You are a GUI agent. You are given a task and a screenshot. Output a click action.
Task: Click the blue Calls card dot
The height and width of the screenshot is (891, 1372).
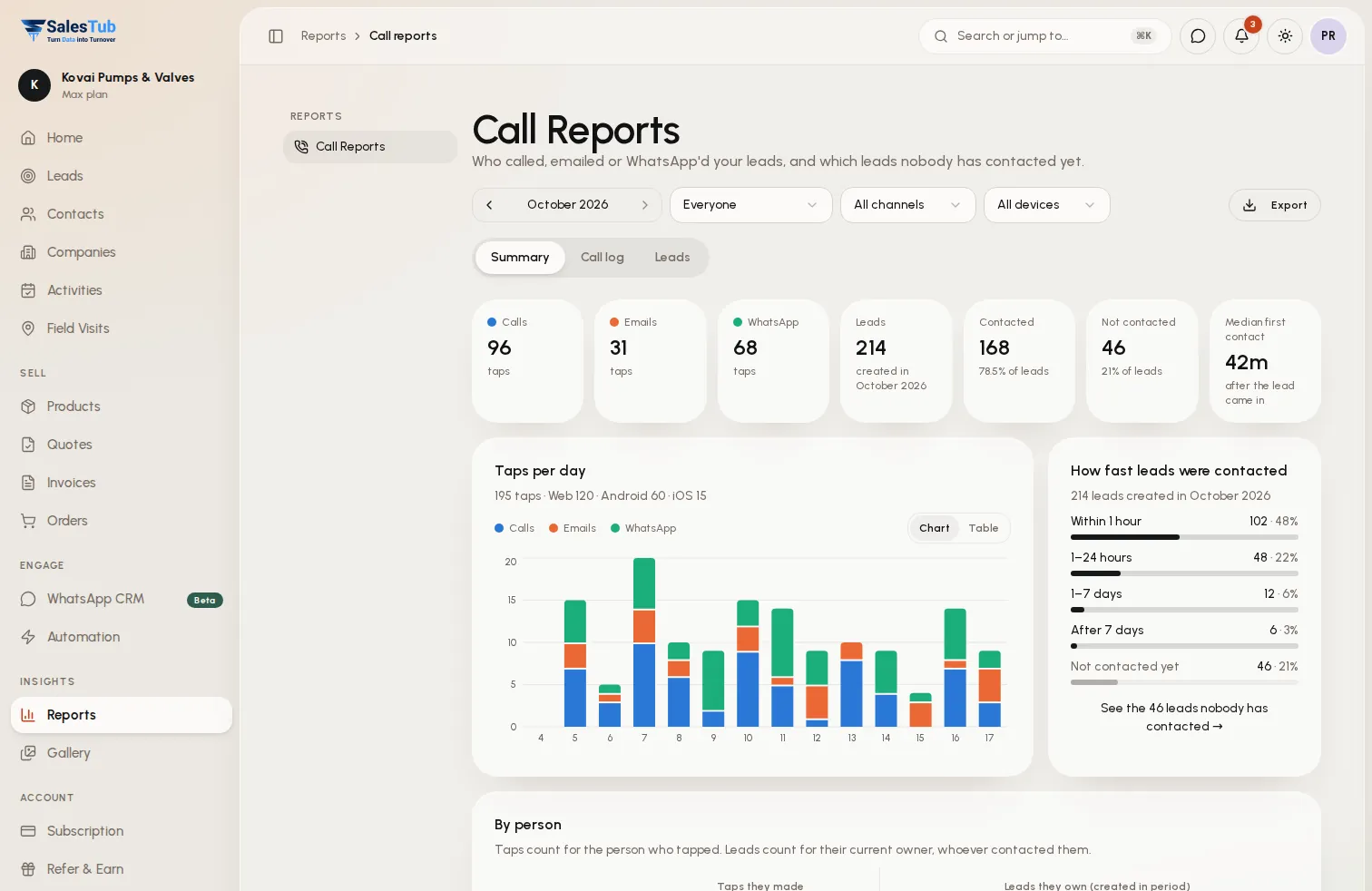point(492,322)
